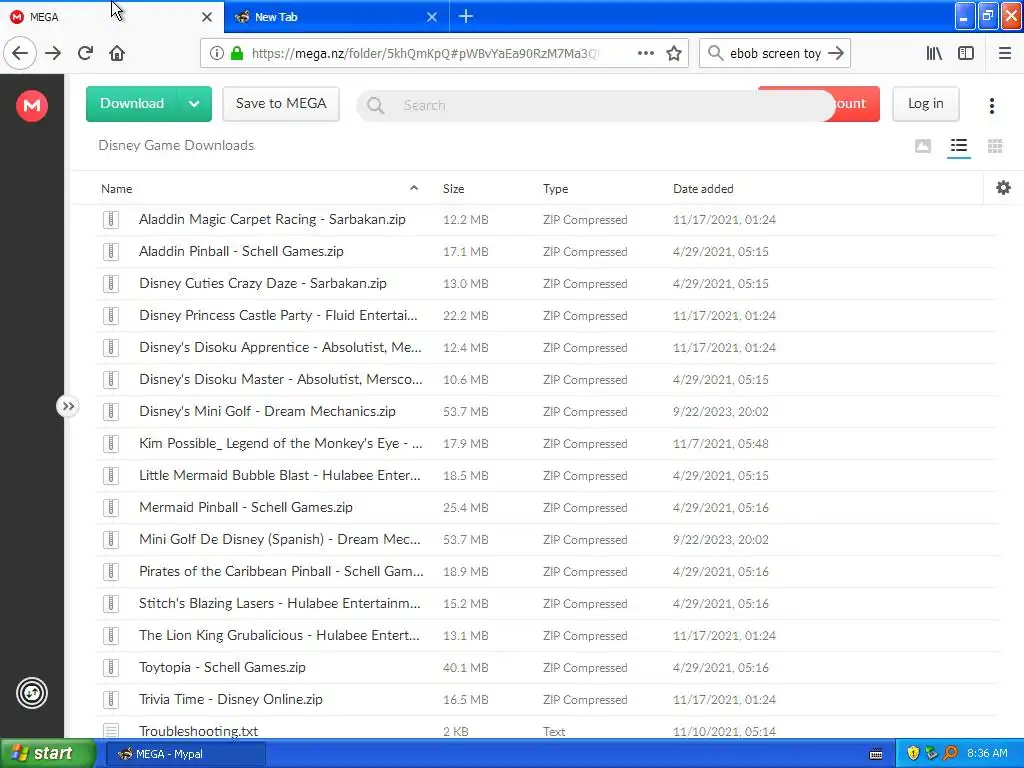Switch to list view
The image size is (1024, 768).
tap(959, 146)
